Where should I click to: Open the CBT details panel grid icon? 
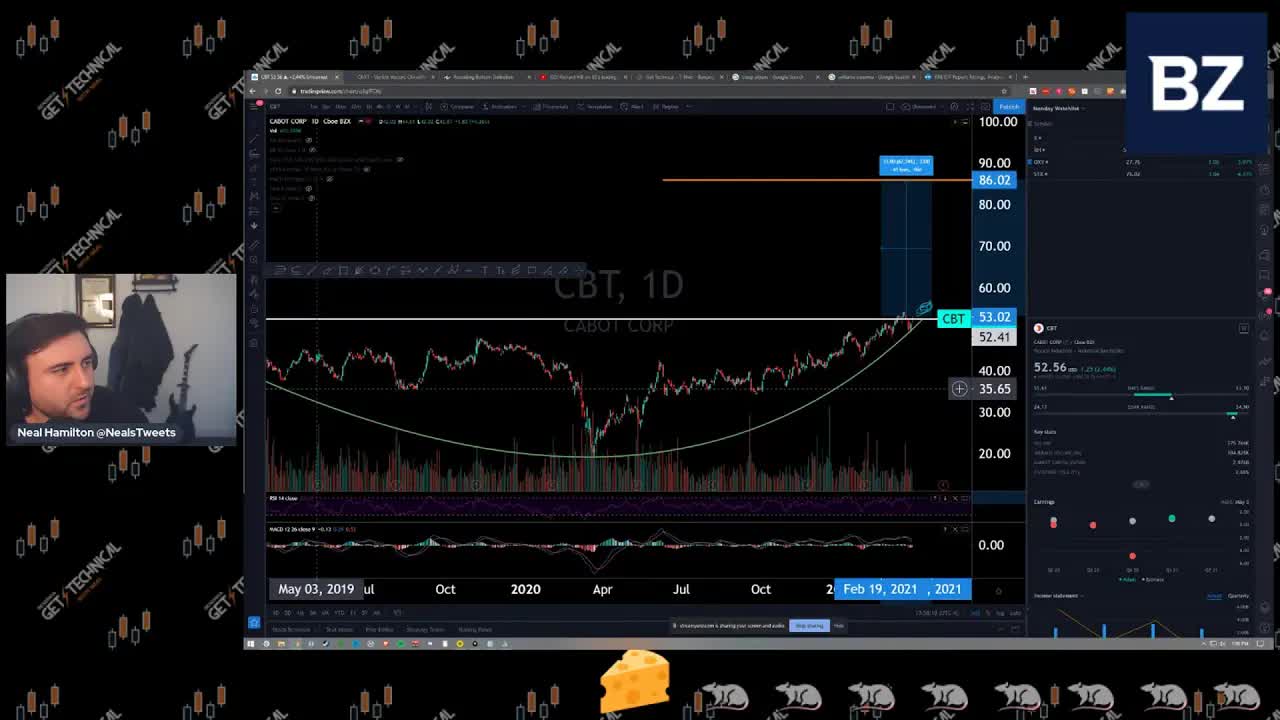1244,328
